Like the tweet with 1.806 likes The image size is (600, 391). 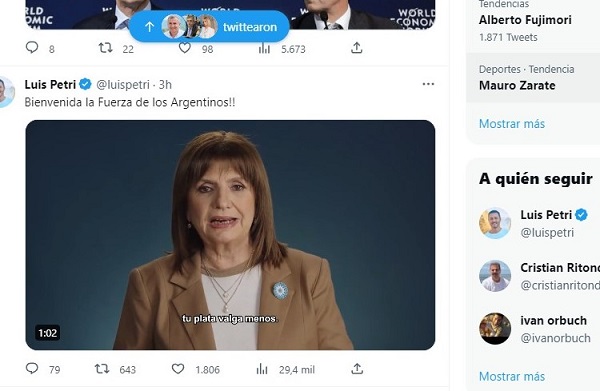(x=178, y=369)
